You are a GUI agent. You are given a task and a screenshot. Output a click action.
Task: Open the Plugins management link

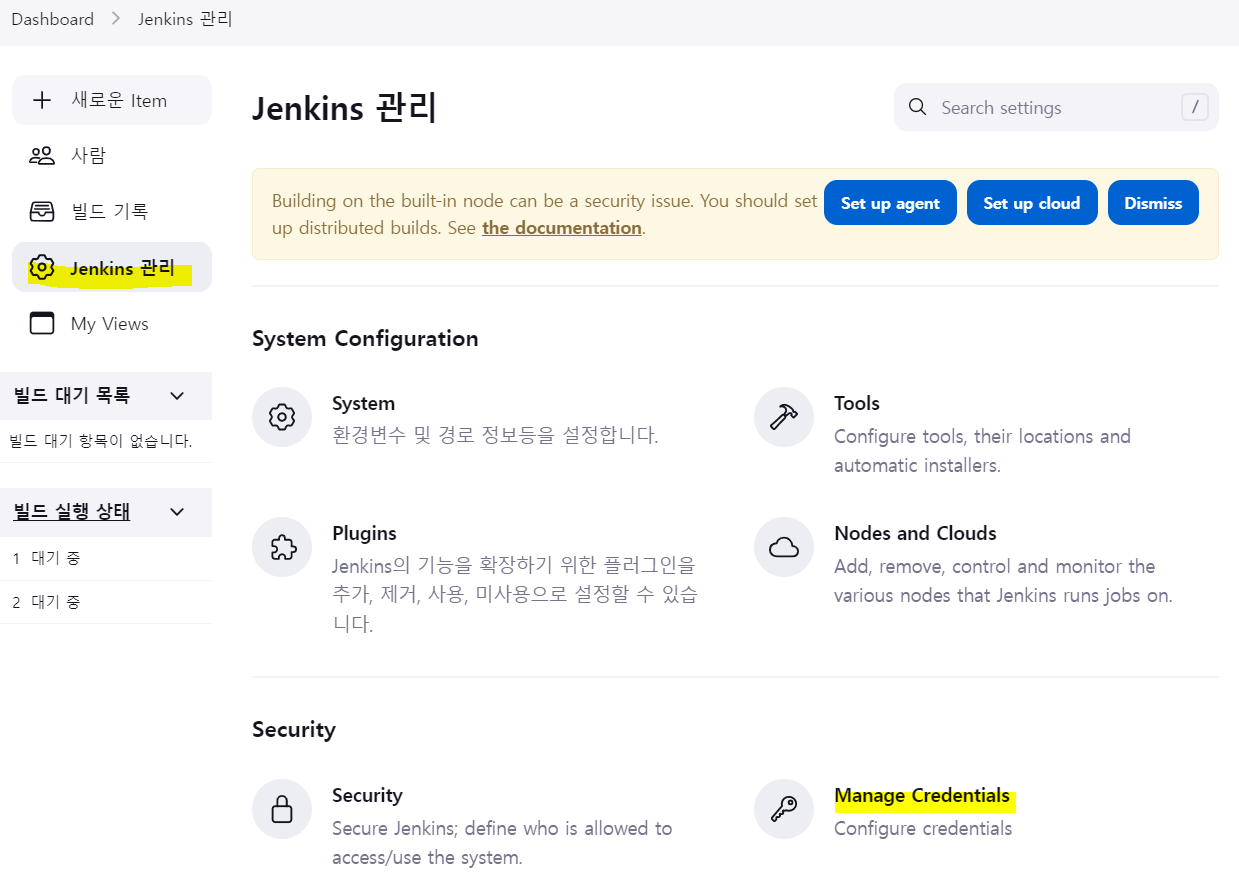pos(364,533)
